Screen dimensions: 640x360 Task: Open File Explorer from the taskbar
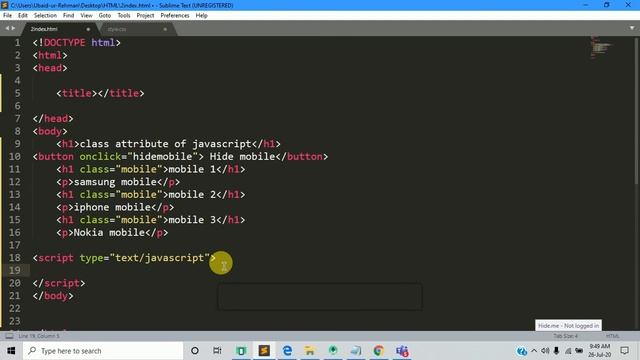[x=310, y=351]
